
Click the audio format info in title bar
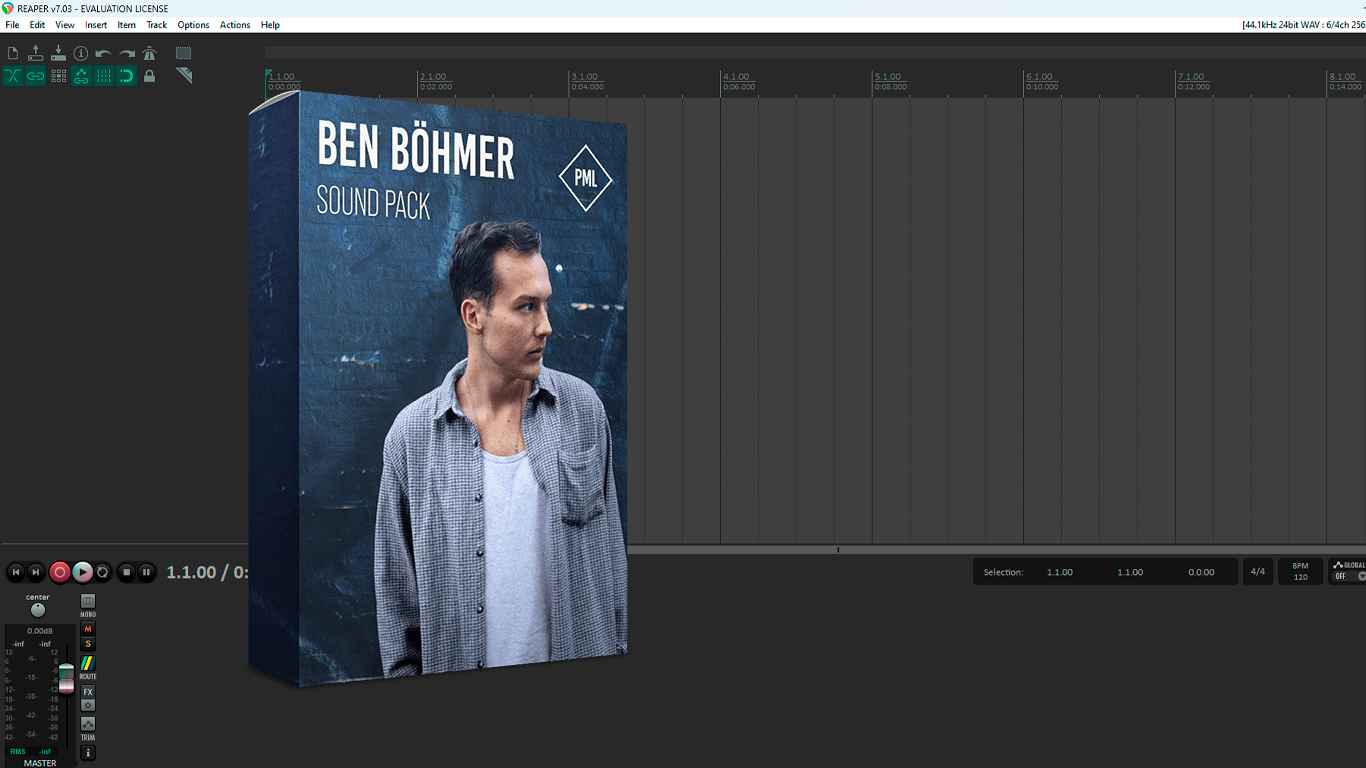1303,25
